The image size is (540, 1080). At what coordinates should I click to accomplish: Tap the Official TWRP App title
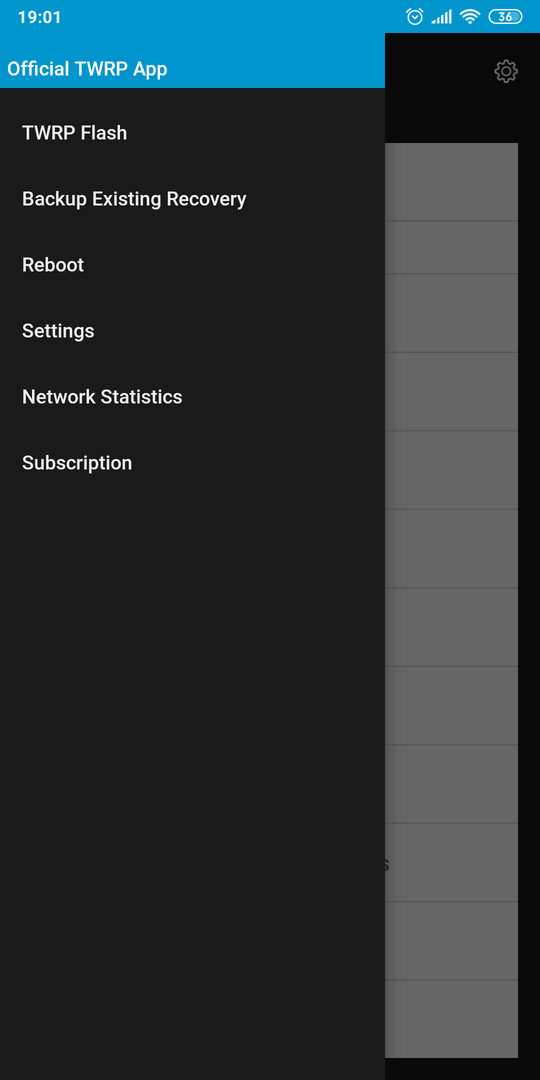tap(87, 69)
